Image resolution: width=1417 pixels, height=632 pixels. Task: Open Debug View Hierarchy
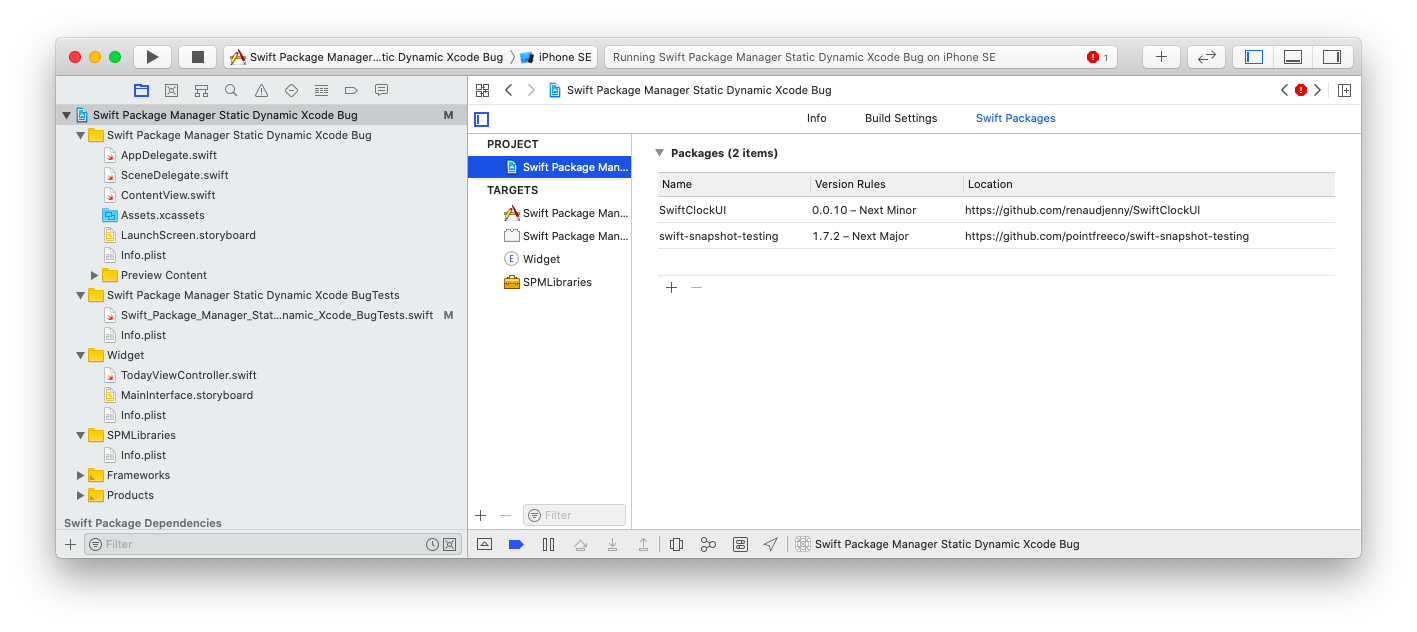pos(676,544)
